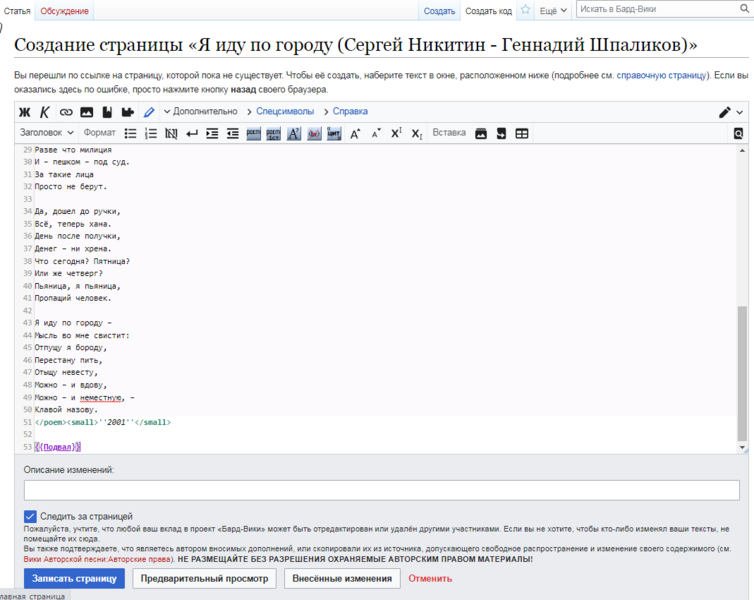
Task: Collapse the Дополнительно toolbar section
Action: tap(201, 112)
